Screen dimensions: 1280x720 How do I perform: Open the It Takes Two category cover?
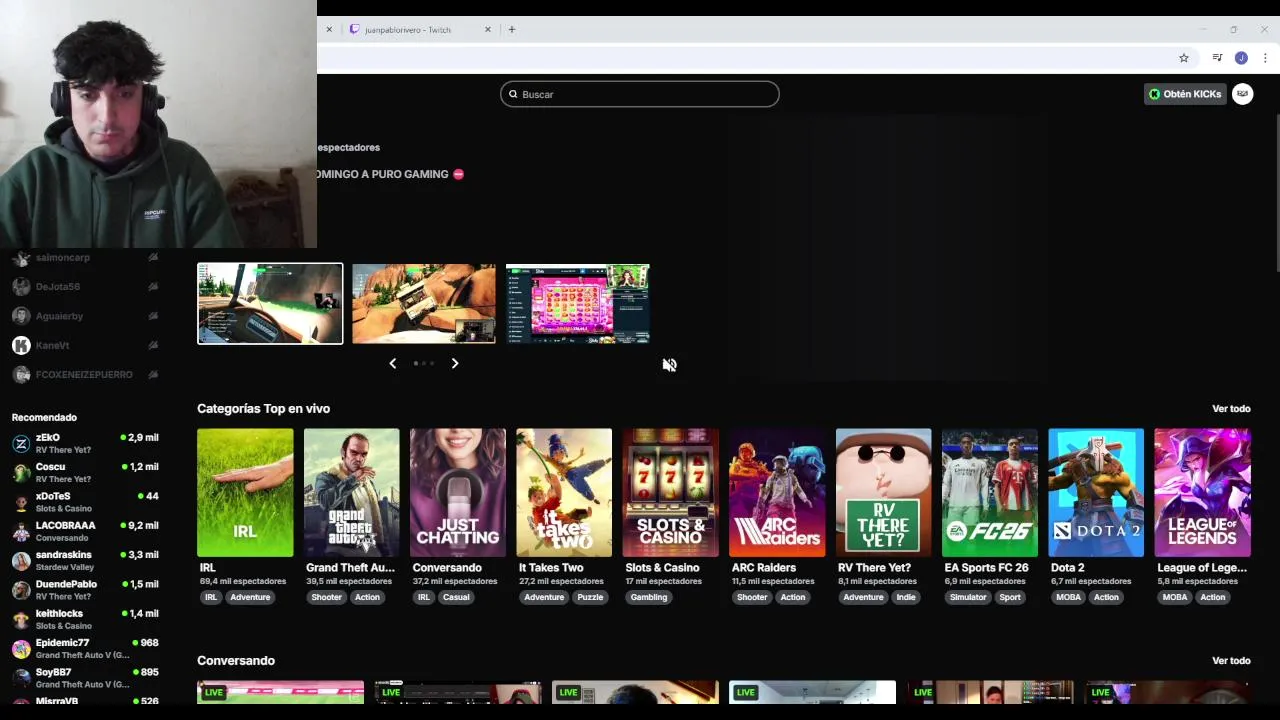click(x=564, y=493)
